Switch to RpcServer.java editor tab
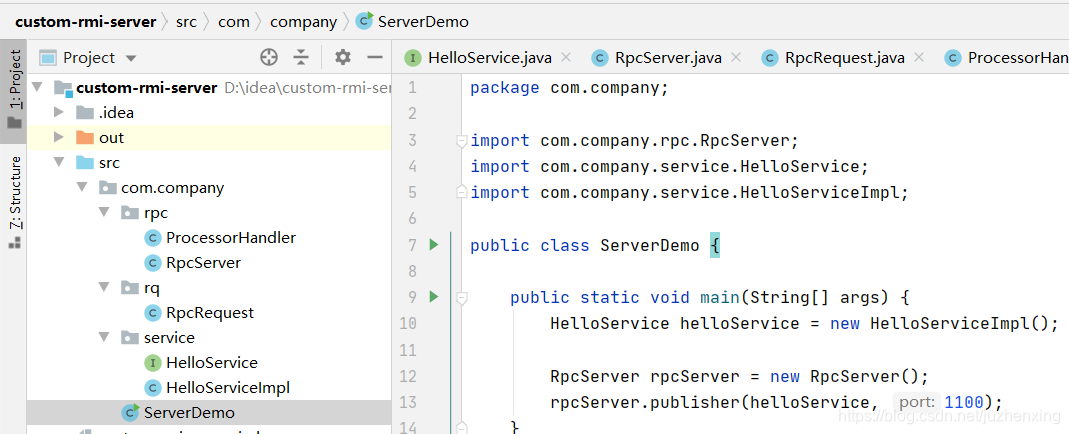 [667, 58]
